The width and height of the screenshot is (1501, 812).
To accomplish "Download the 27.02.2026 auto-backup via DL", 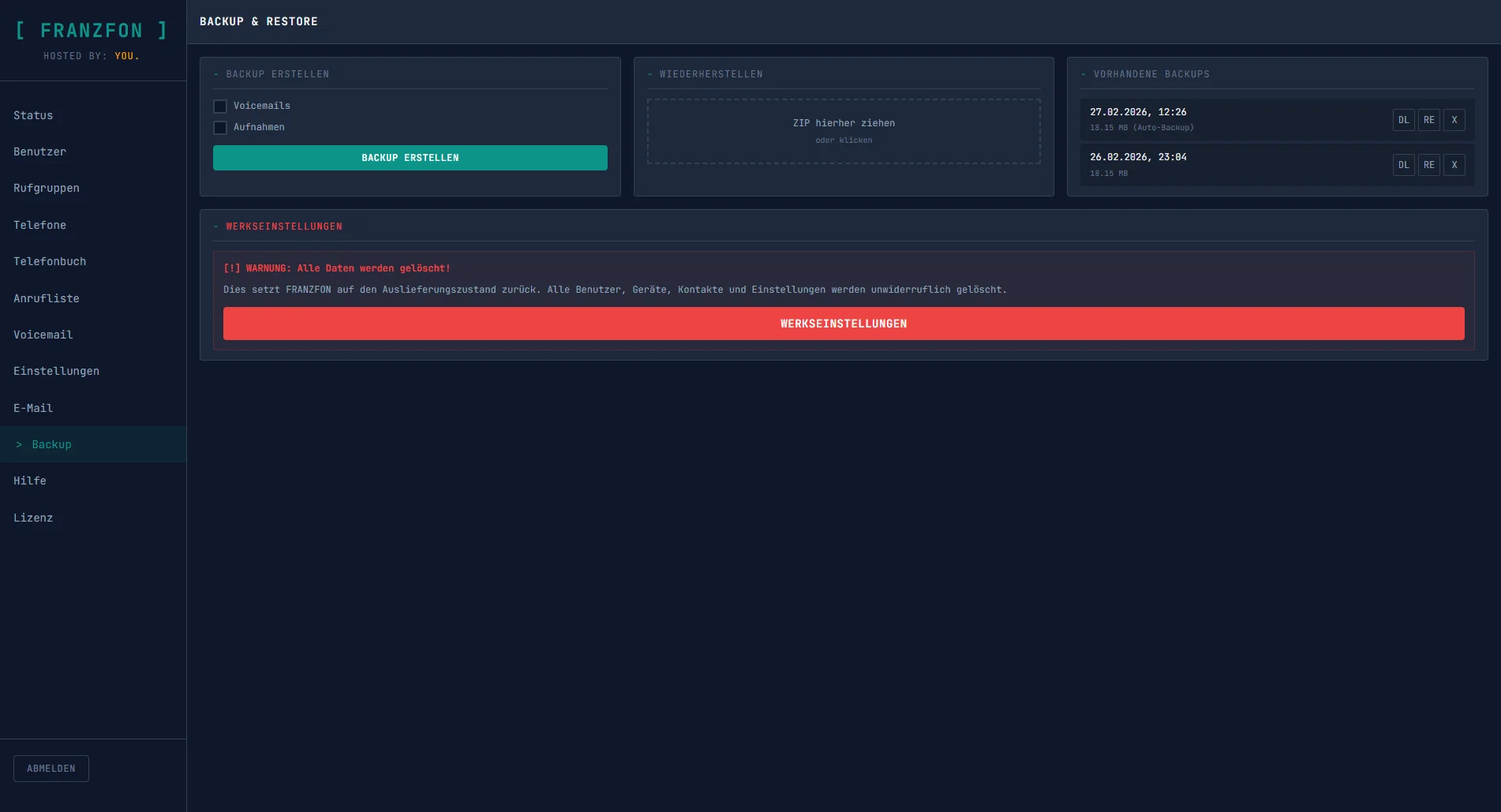I will pos(1403,120).
